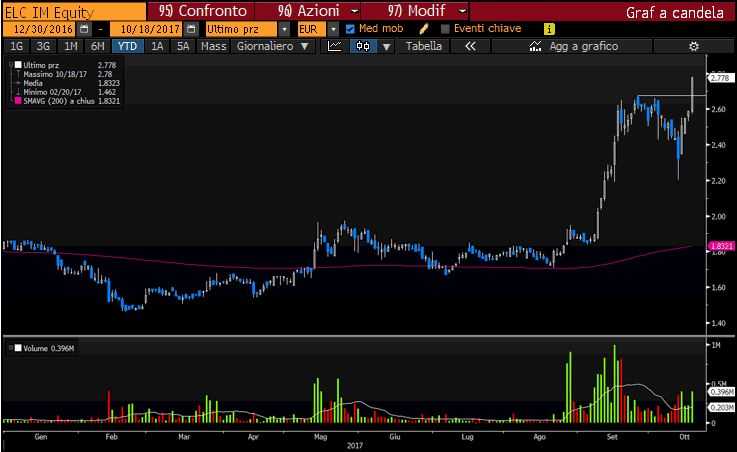Click the Mag month axis label
The width and height of the screenshot is (737, 452).
[x=320, y=436]
